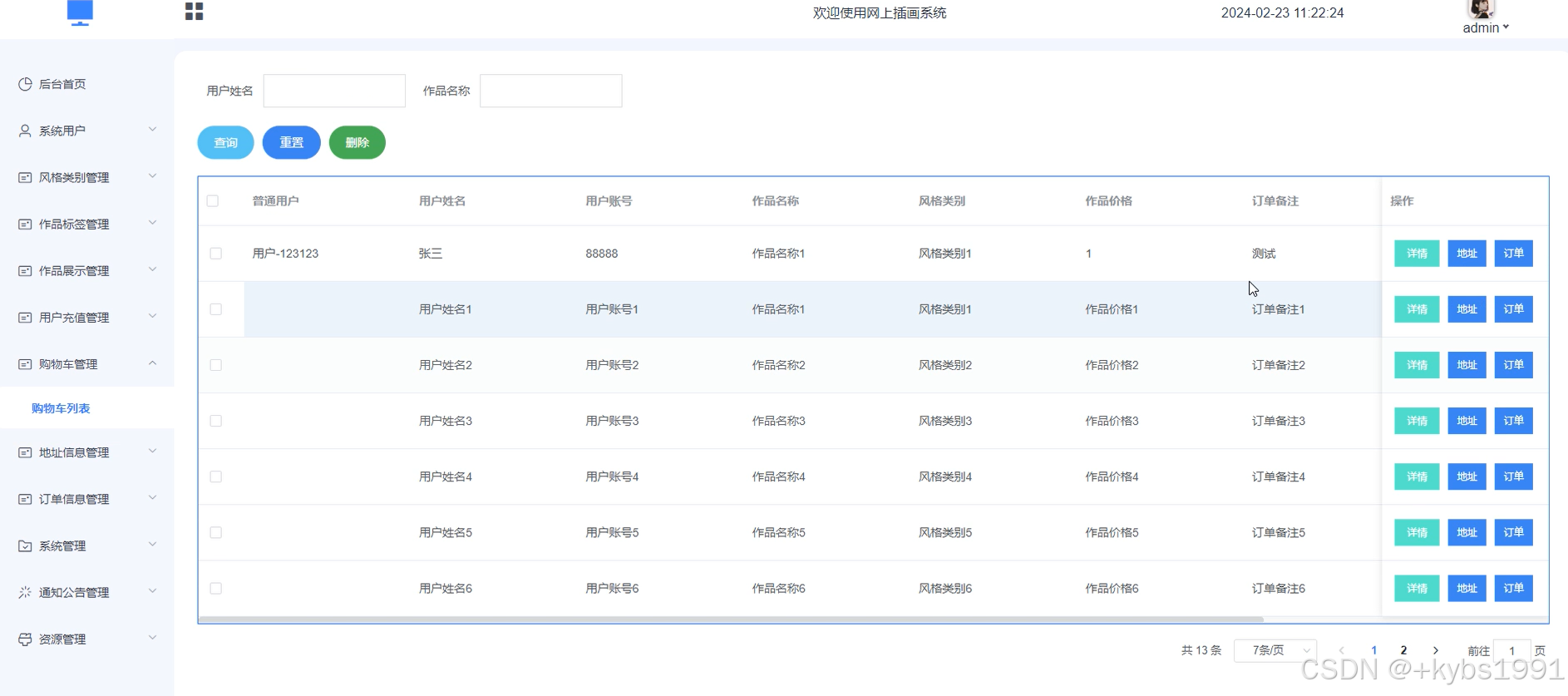1568x696 pixels.
Task: Click 订单 button in 用户姓名5 row
Action: pyautogui.click(x=1513, y=532)
